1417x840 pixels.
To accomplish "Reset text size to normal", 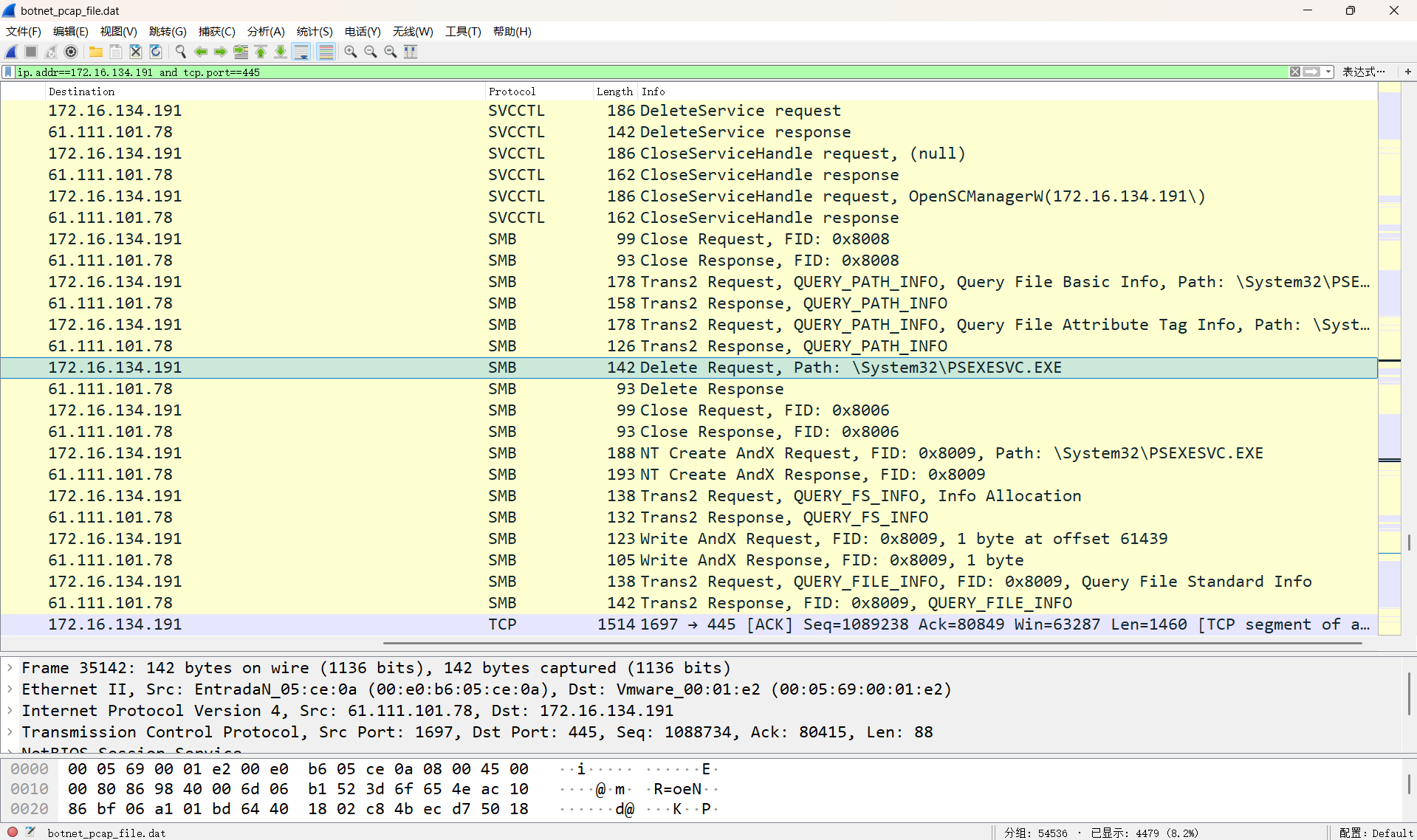I will click(391, 52).
